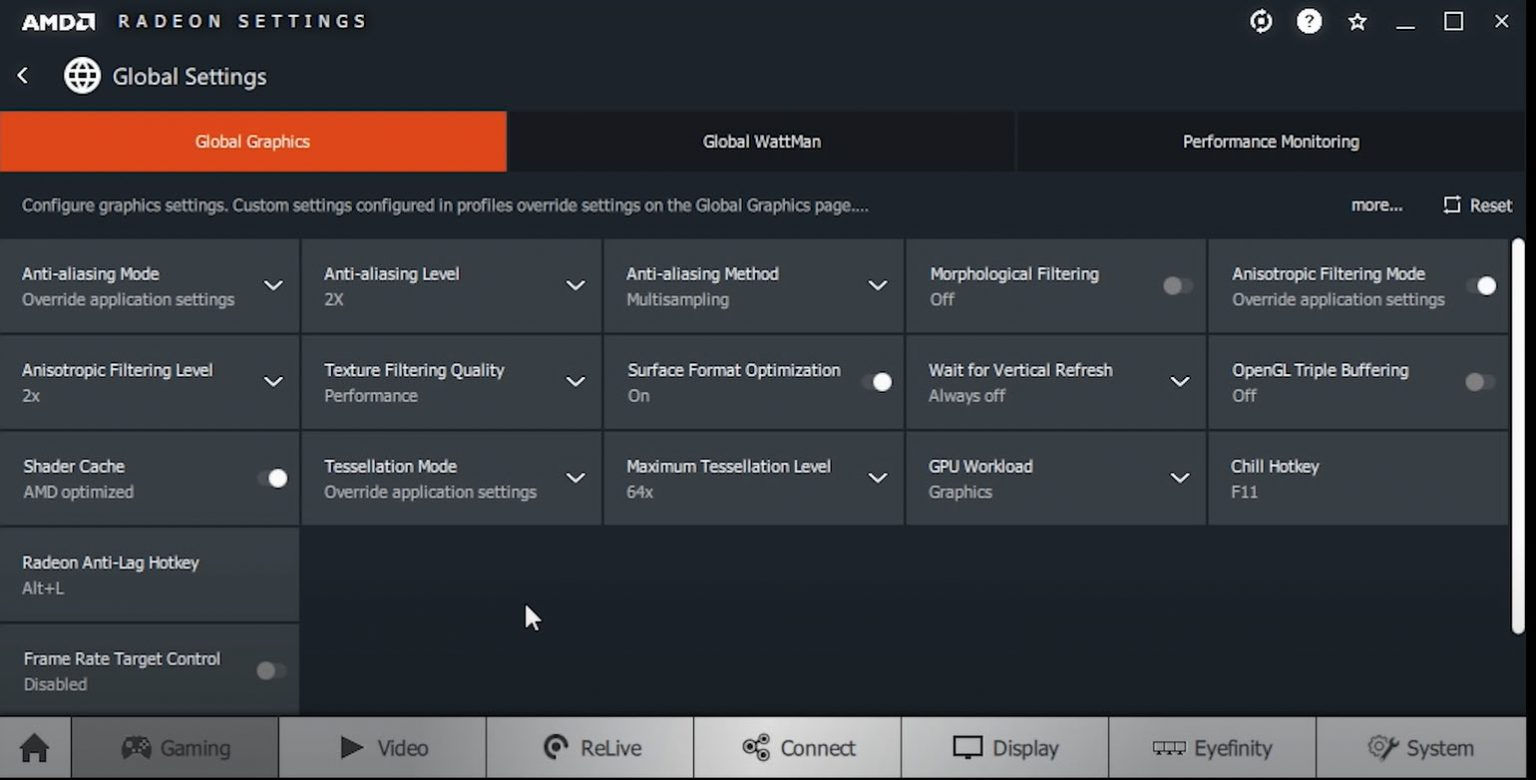Click the 'Override application settings' text under Anti-aliasing Mode
The image size is (1536, 780).
point(128,299)
